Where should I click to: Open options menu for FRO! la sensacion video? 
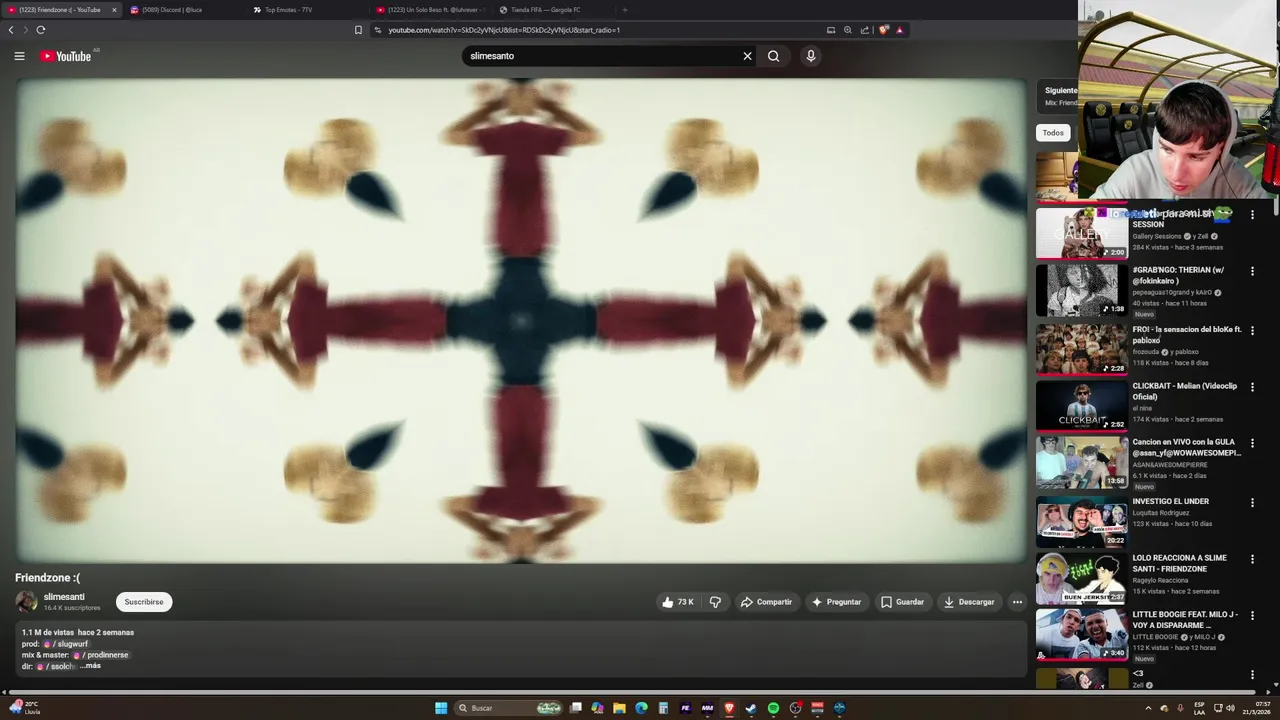click(x=1252, y=330)
